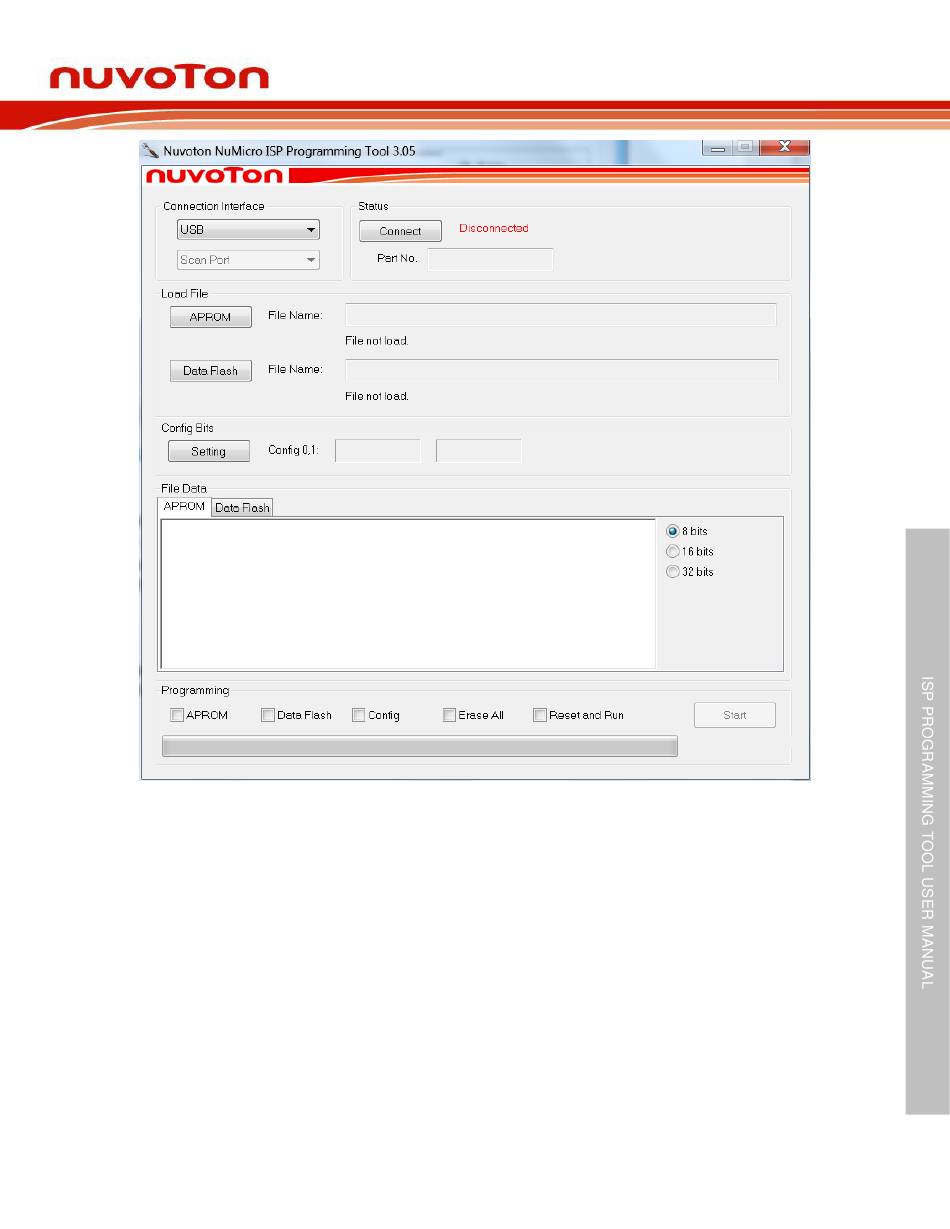Click the Data Flash File Name field
Viewport: 950px width, 1229px height.
[561, 370]
